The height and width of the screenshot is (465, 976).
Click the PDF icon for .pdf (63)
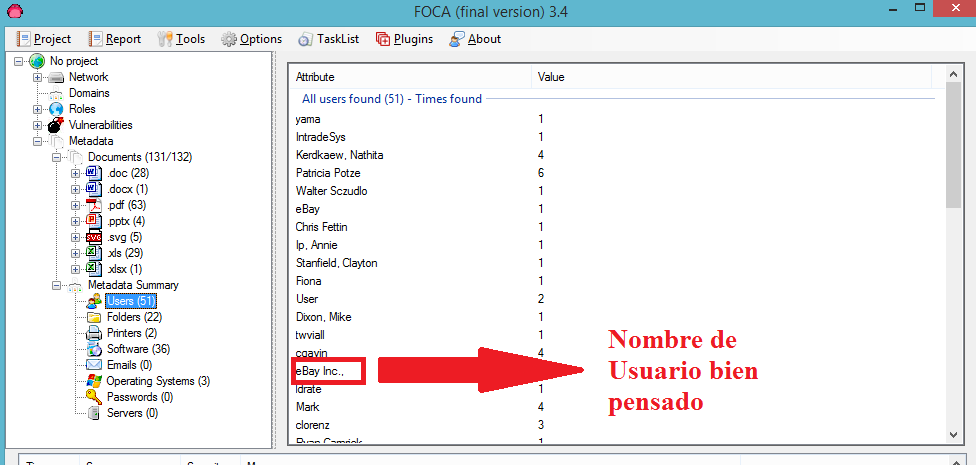(x=94, y=205)
